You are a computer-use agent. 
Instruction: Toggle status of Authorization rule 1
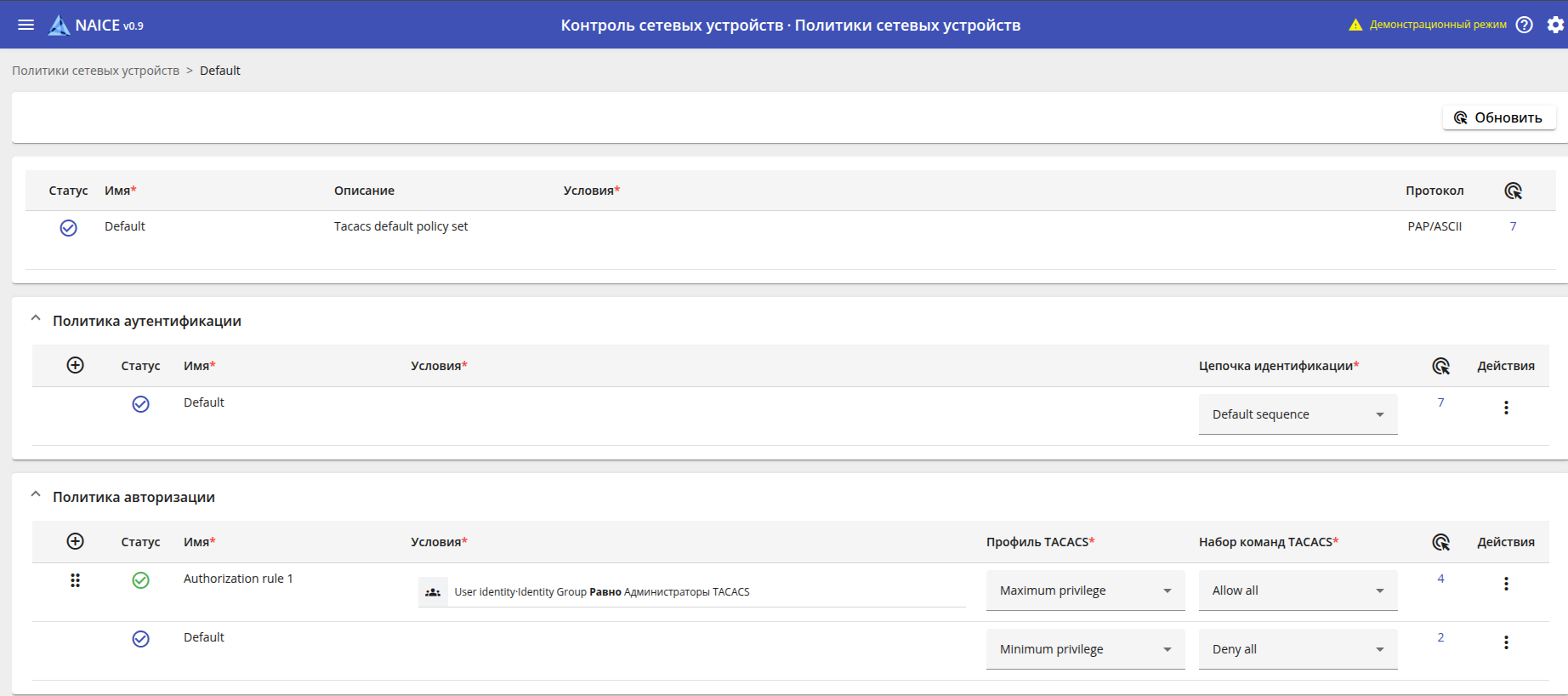point(141,580)
